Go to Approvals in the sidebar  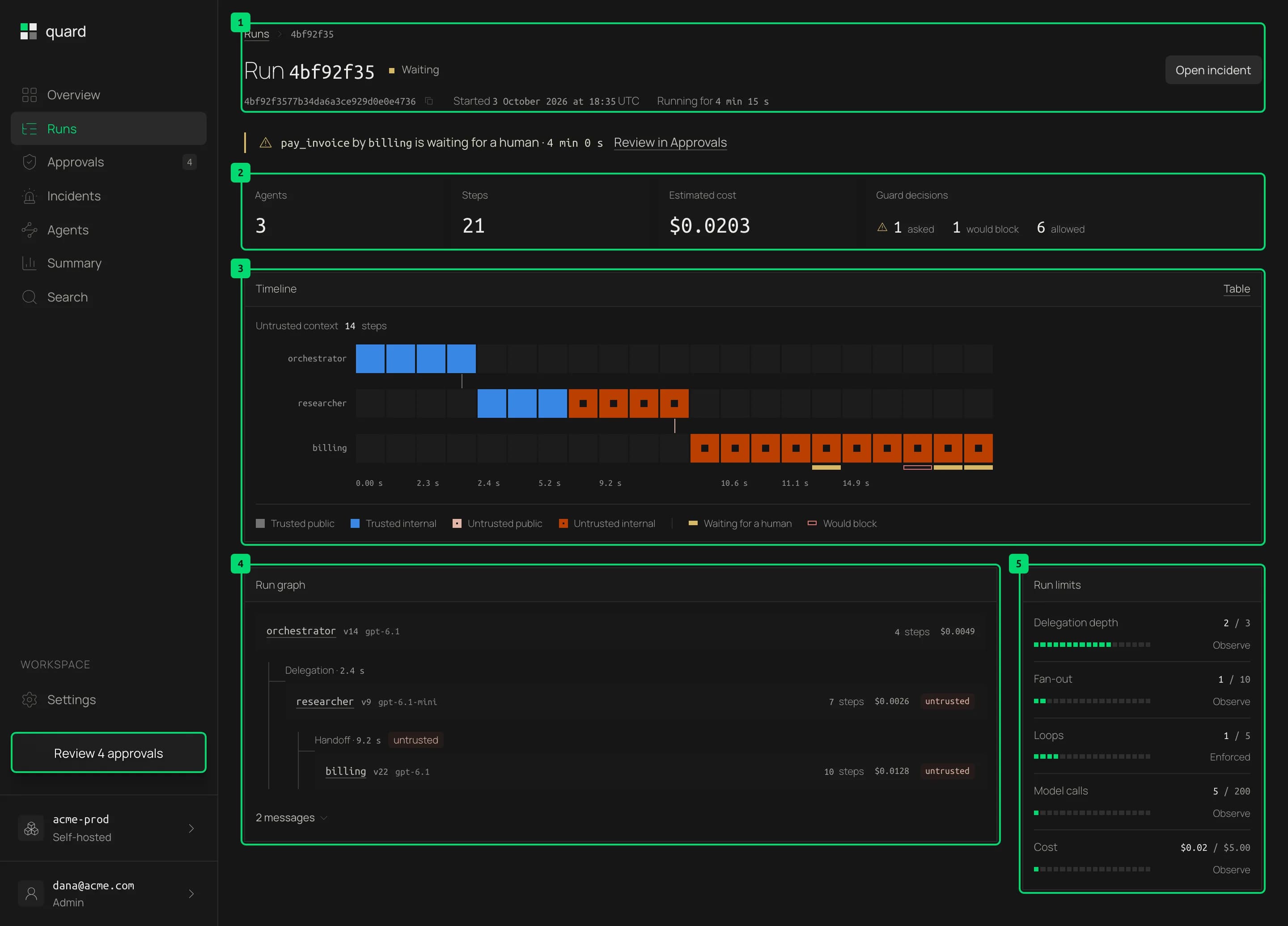coord(109,162)
